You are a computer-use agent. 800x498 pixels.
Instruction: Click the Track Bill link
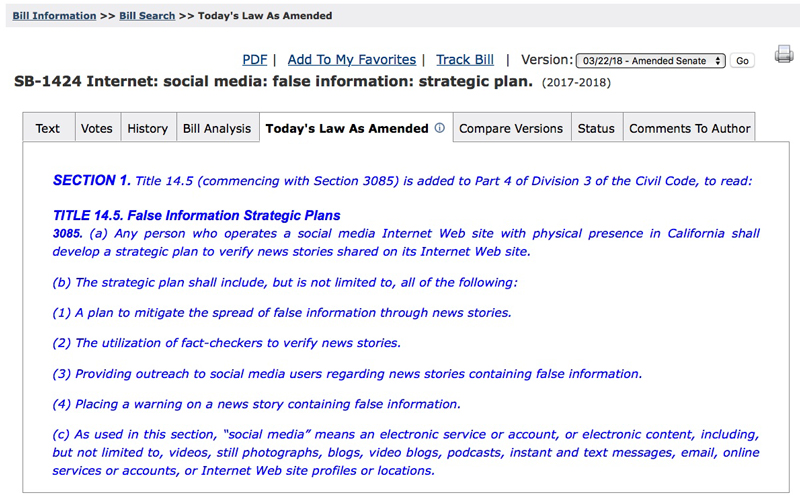(466, 60)
